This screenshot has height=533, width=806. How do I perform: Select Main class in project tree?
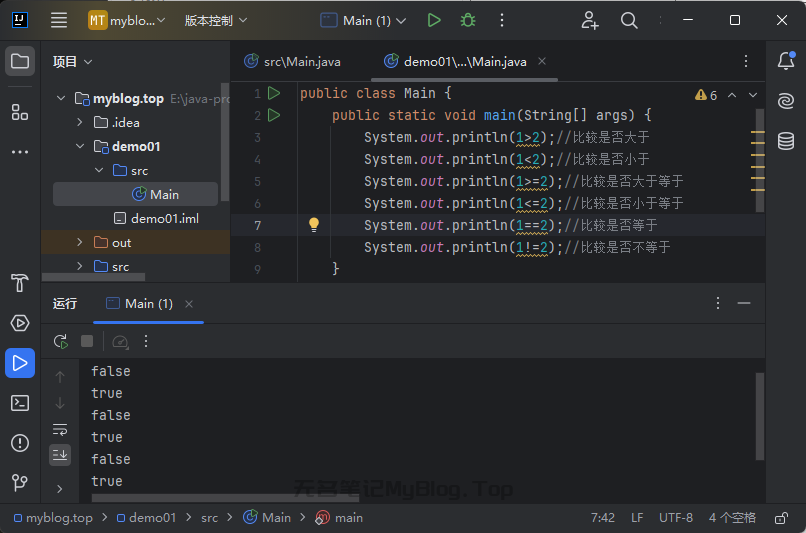(136, 194)
